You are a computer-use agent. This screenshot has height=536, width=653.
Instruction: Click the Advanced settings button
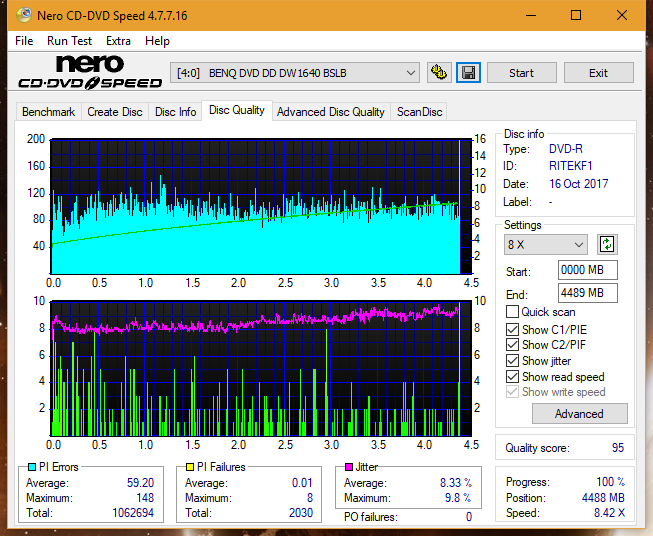tap(579, 414)
